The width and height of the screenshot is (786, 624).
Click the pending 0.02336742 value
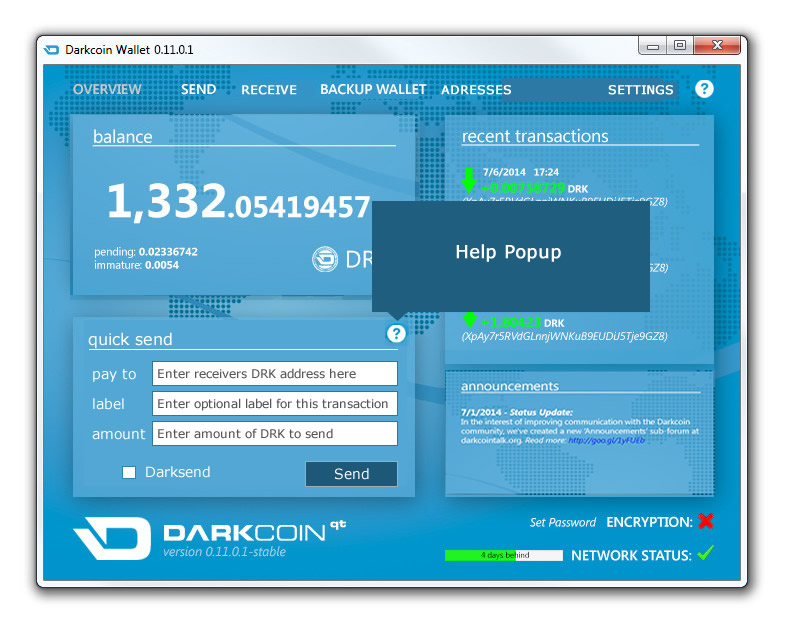tap(168, 252)
